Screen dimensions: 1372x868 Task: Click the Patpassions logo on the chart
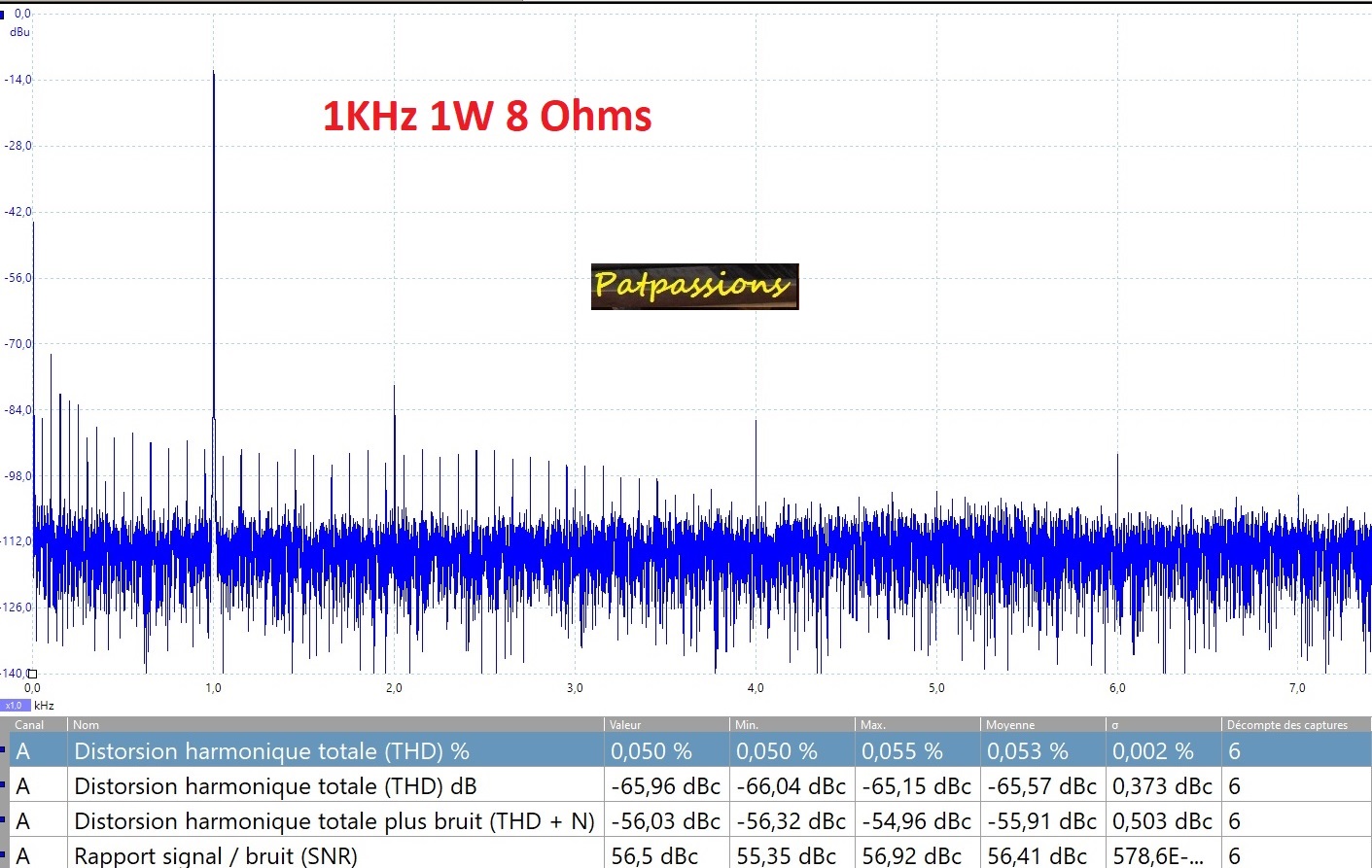pyautogui.click(x=694, y=287)
